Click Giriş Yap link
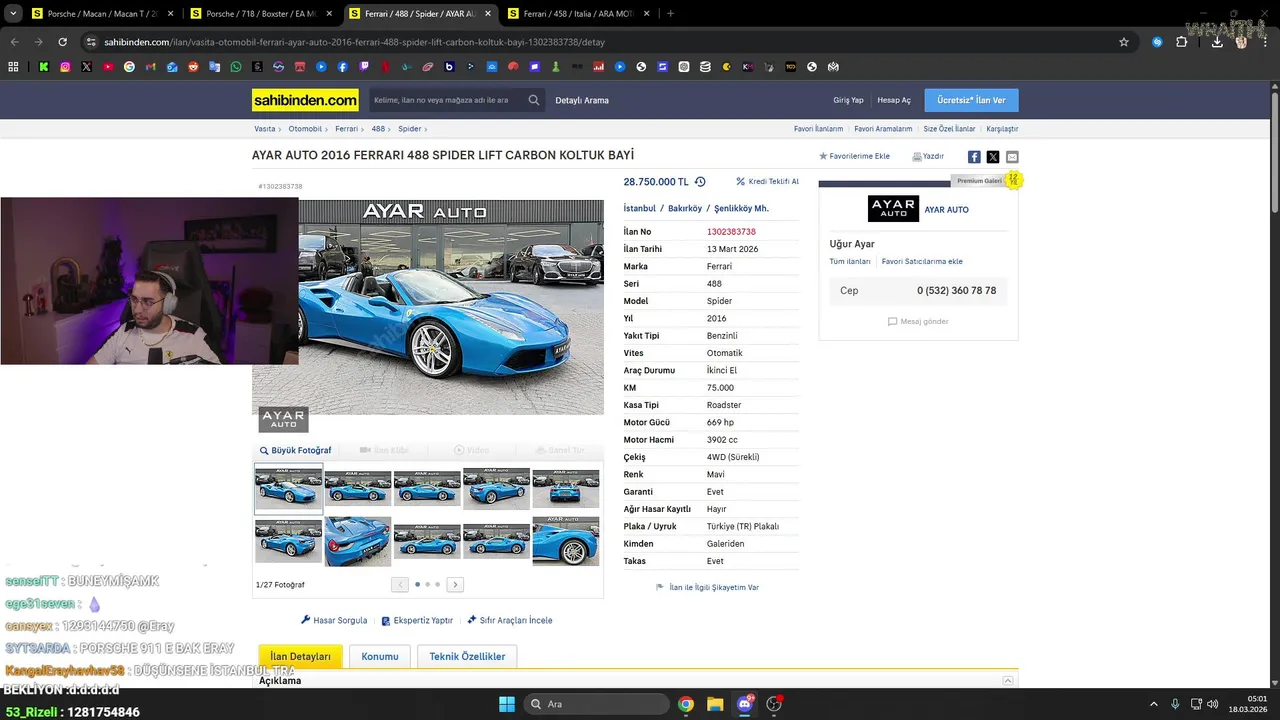 848,100
